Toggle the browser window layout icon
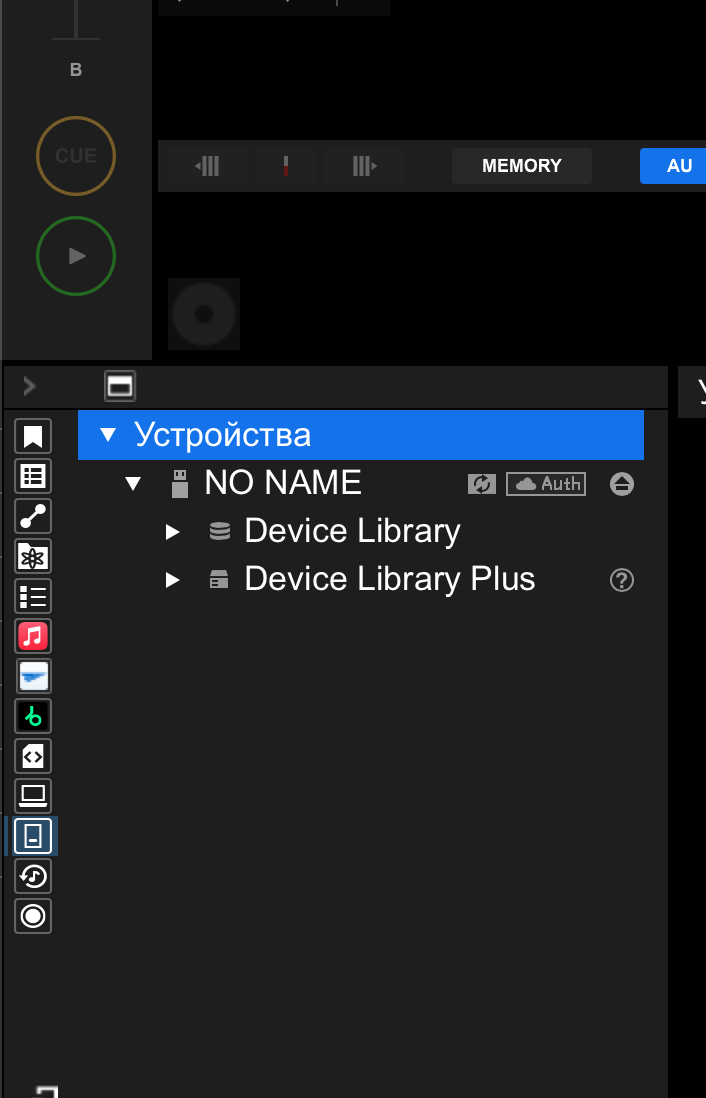 [120, 387]
